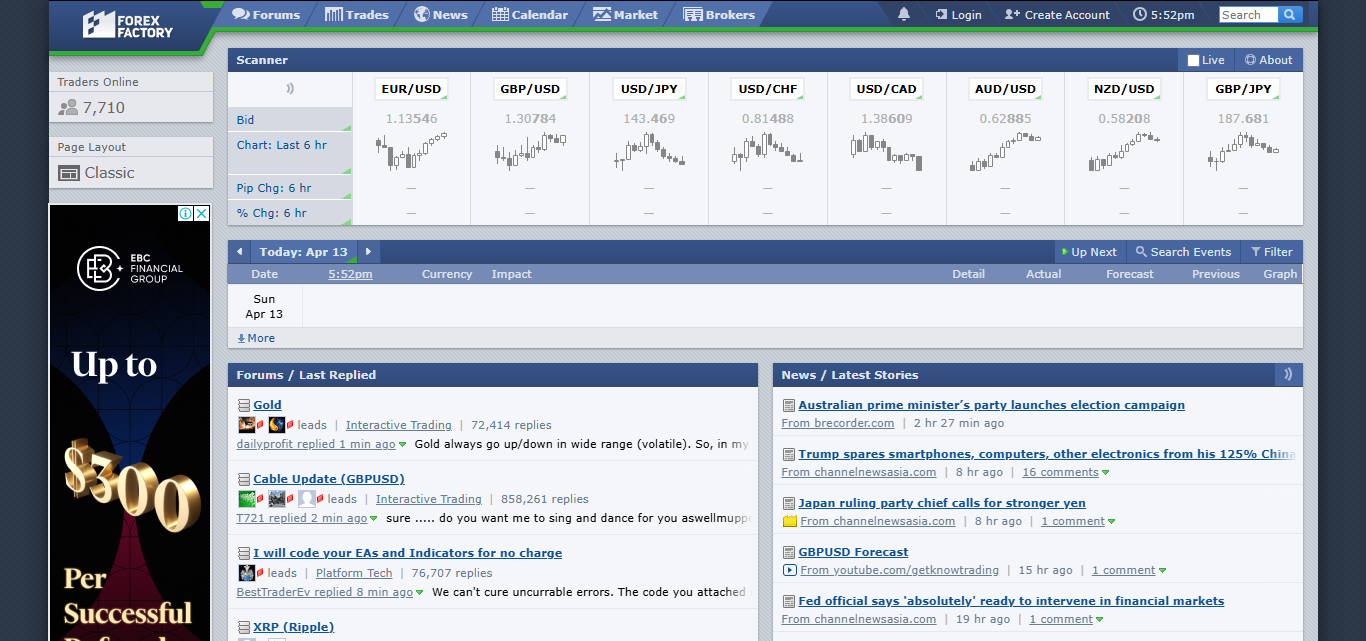Click the Forex Factory logo
The height and width of the screenshot is (641, 1366).
pos(128,25)
